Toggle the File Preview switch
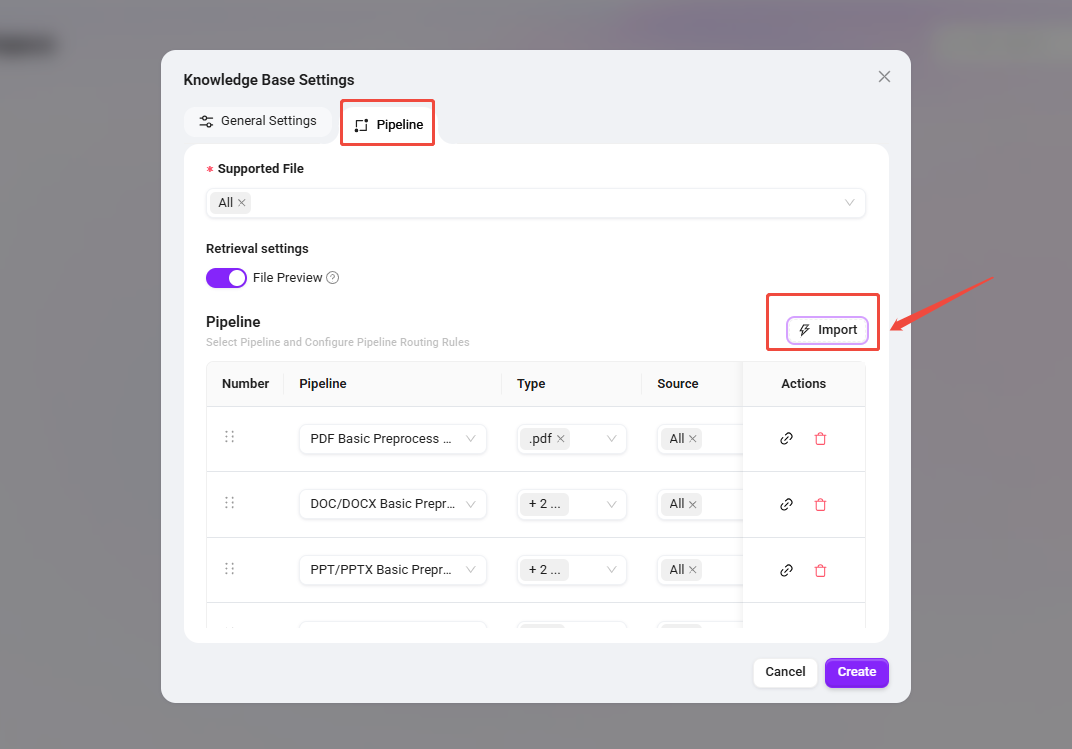1072x749 pixels. (x=226, y=278)
